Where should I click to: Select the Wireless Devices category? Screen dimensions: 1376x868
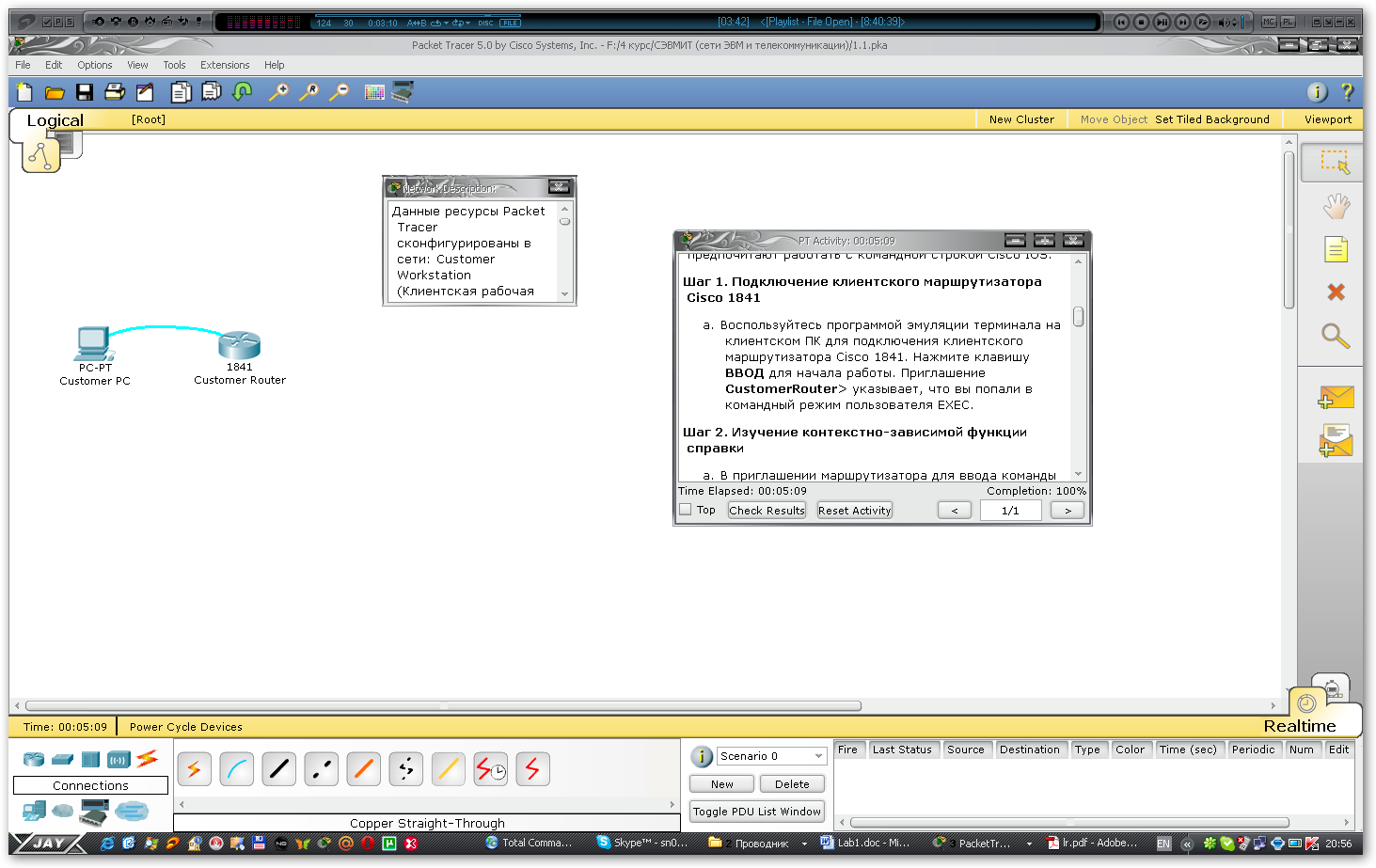point(119,760)
